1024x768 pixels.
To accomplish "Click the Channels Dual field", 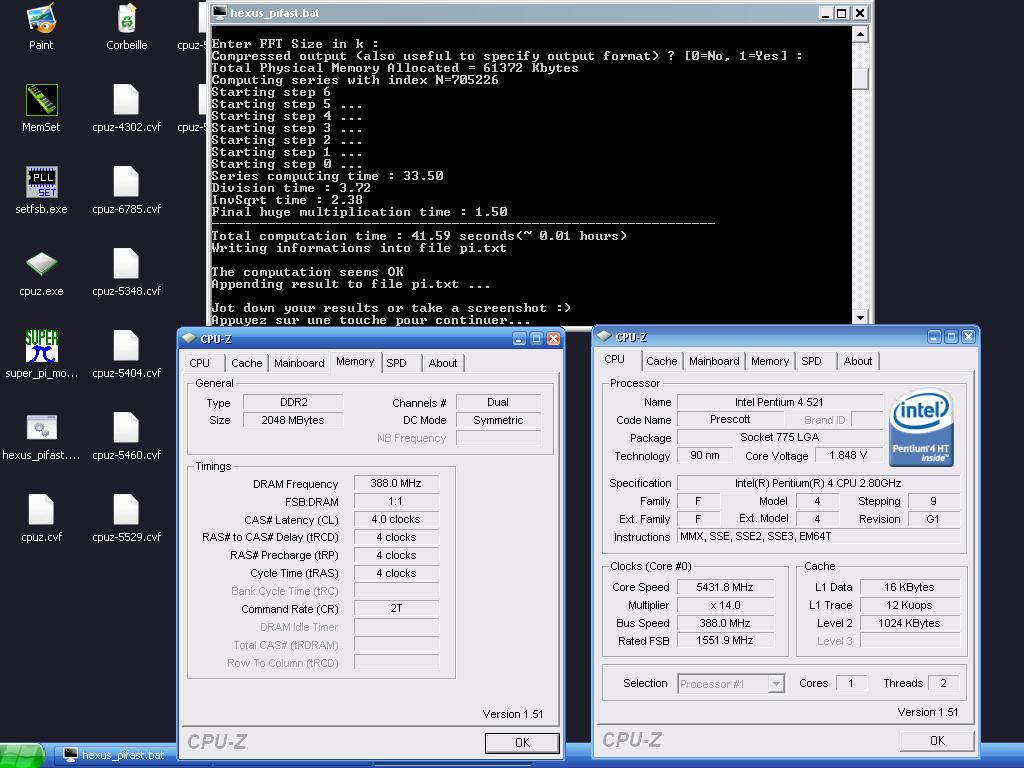I will tap(498, 402).
